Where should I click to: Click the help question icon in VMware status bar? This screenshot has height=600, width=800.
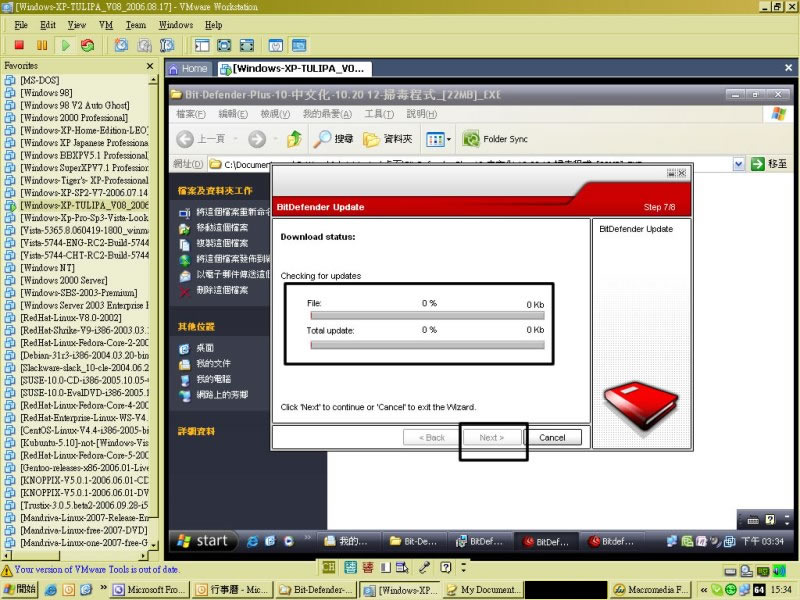[445, 567]
